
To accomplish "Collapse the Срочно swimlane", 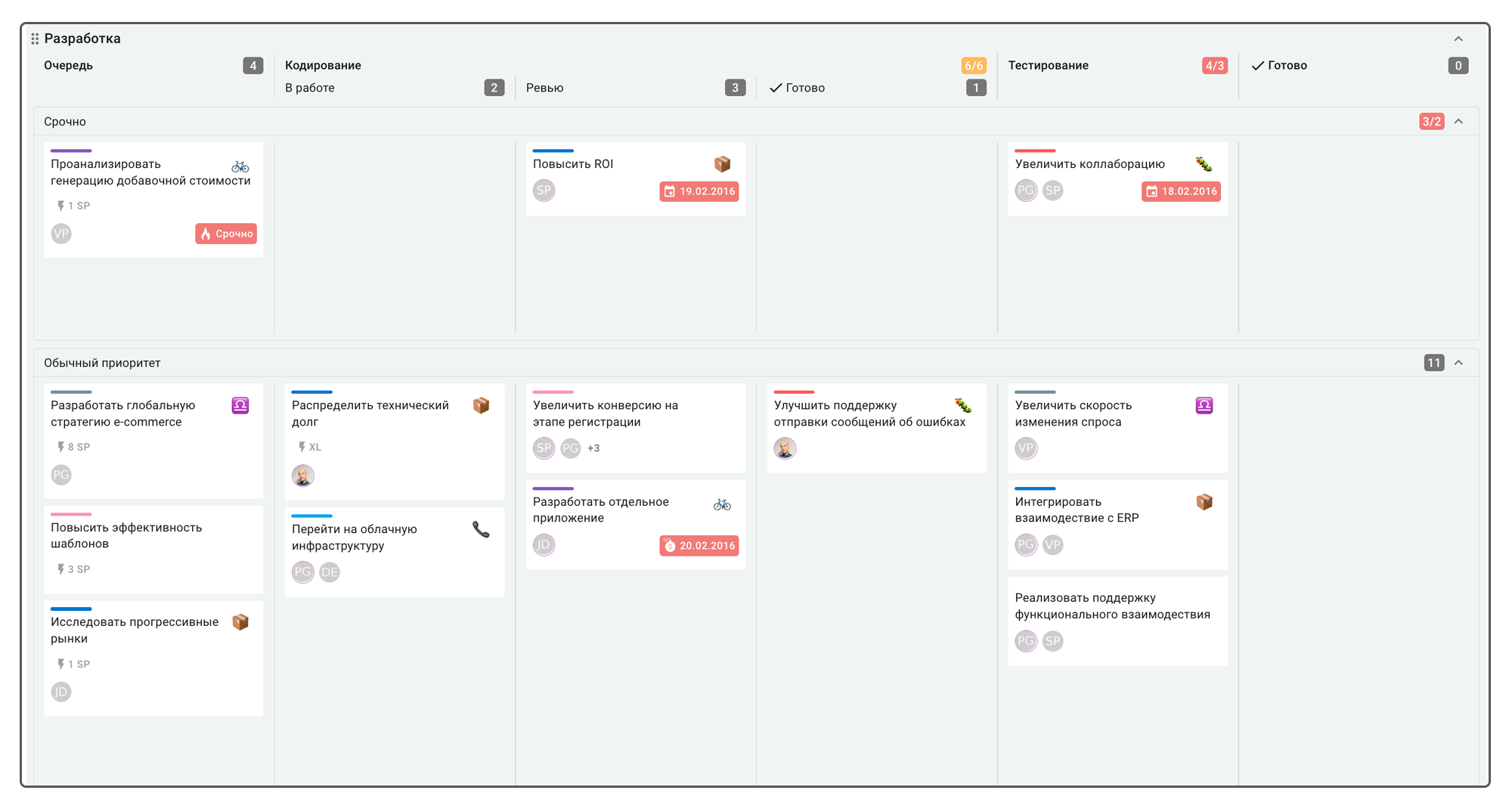I will tap(1458, 122).
